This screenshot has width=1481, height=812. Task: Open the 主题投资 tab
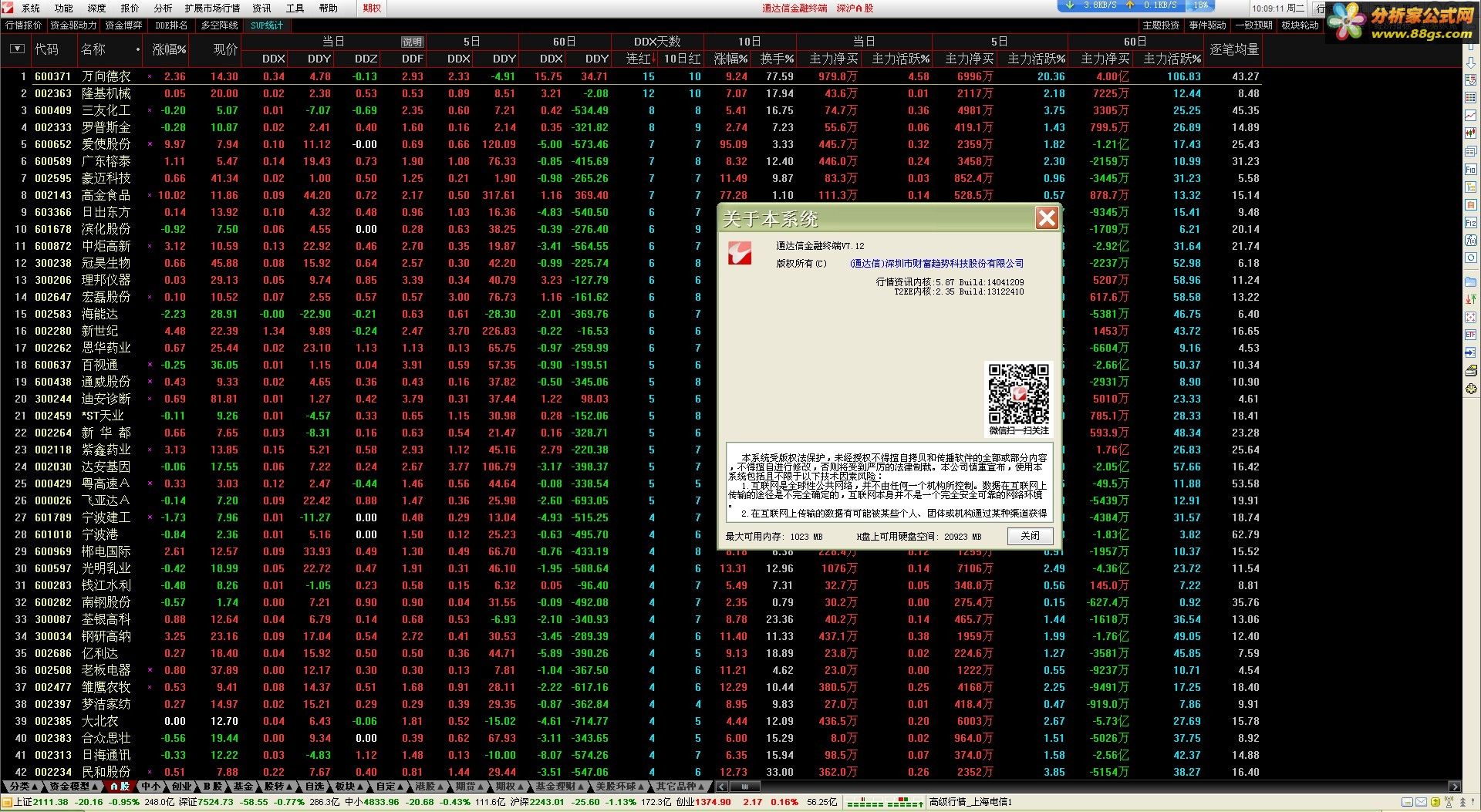[1161, 25]
